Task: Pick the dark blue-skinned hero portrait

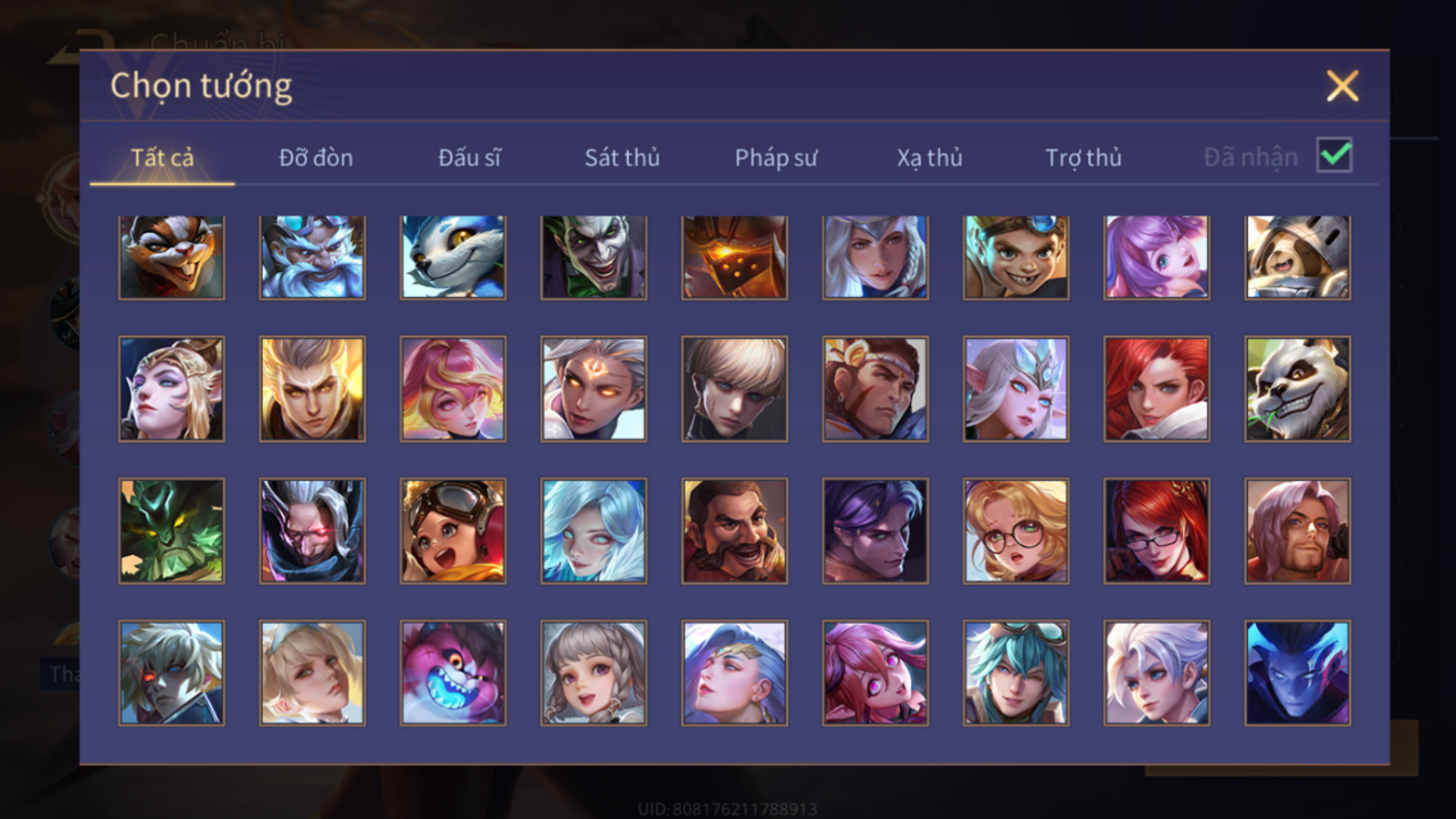Action: coord(1298,674)
